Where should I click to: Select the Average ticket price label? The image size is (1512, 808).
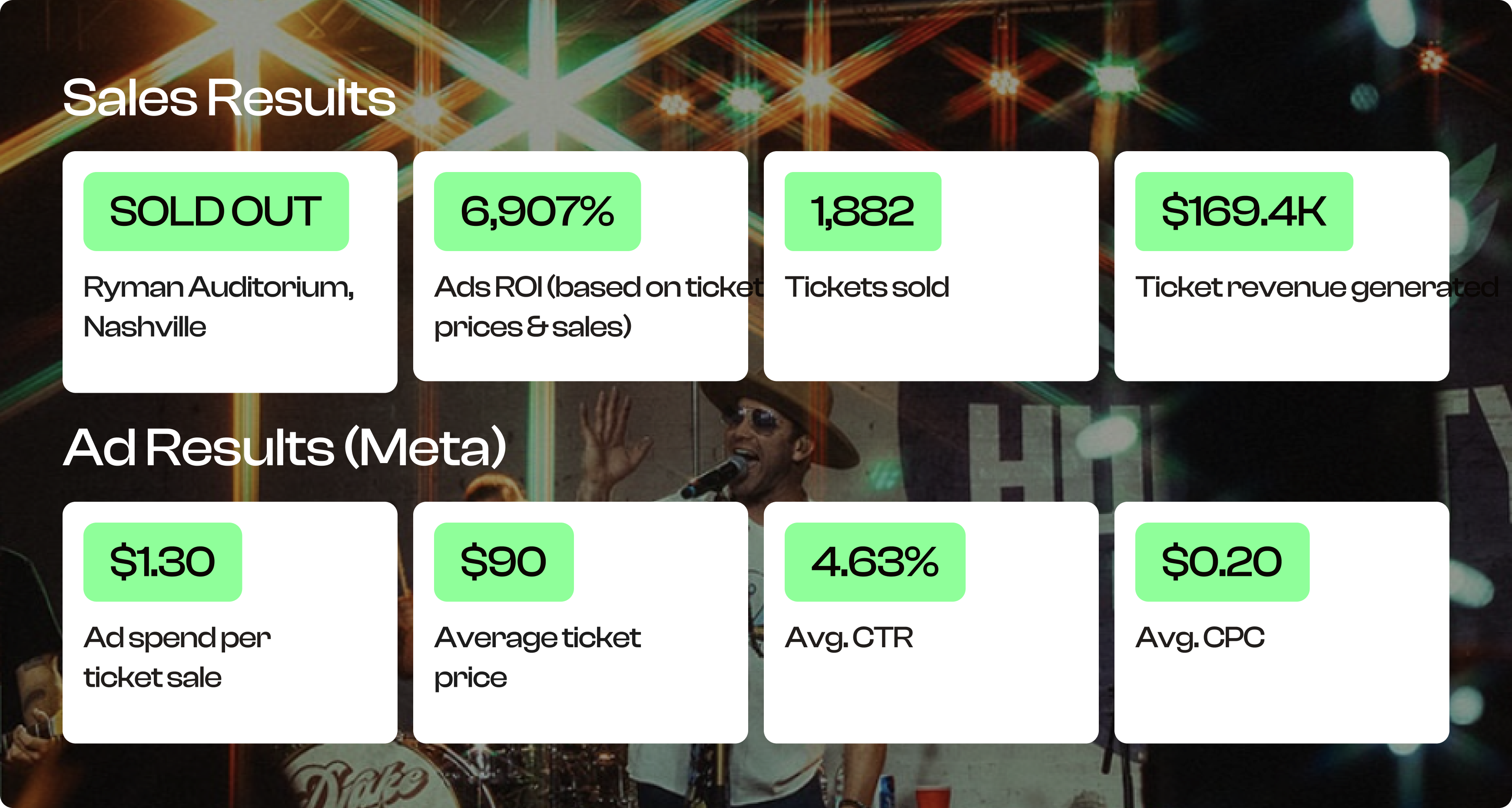point(537,657)
